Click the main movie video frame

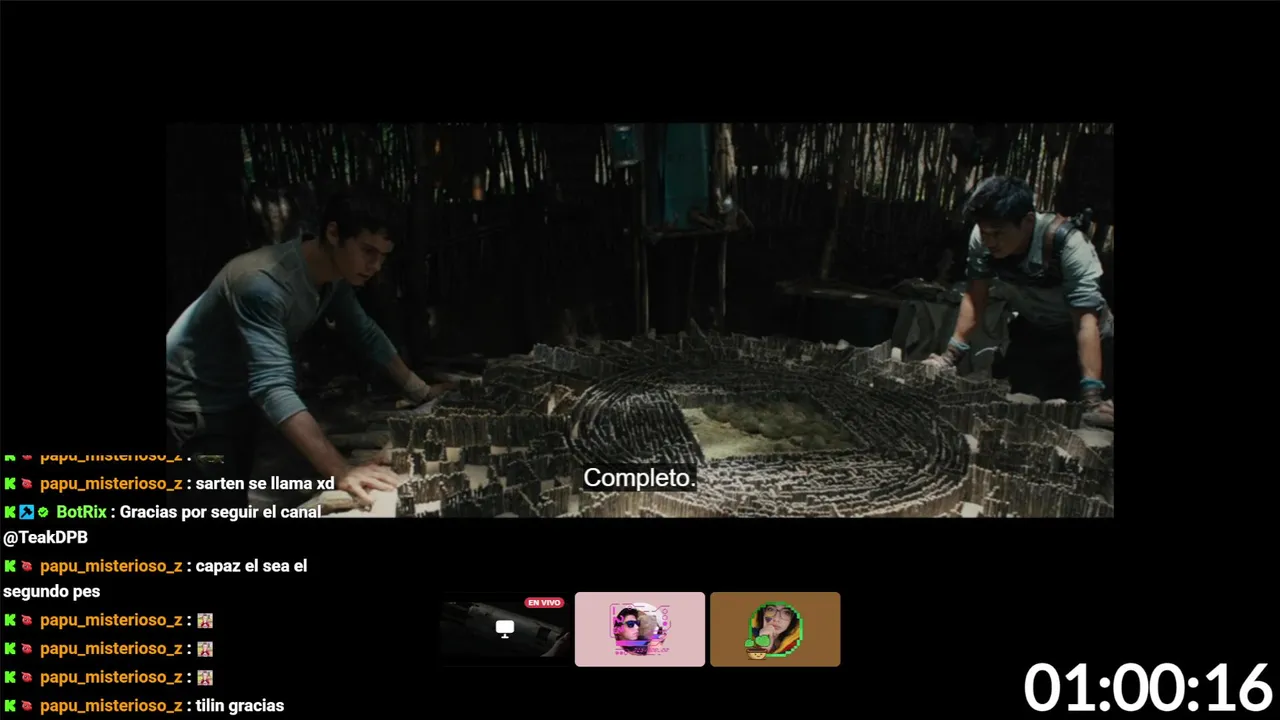tap(640, 320)
